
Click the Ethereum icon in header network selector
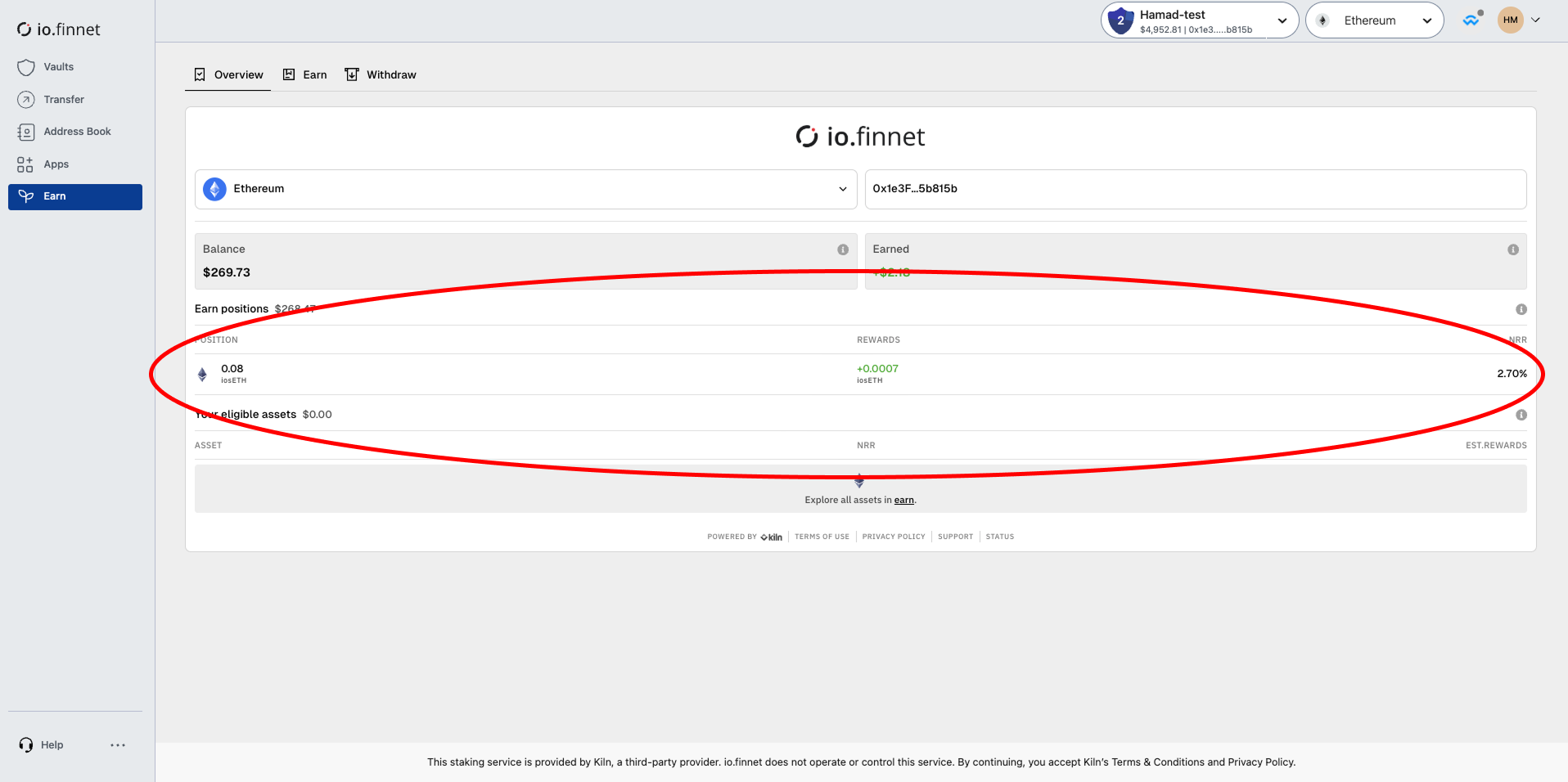coord(1322,20)
